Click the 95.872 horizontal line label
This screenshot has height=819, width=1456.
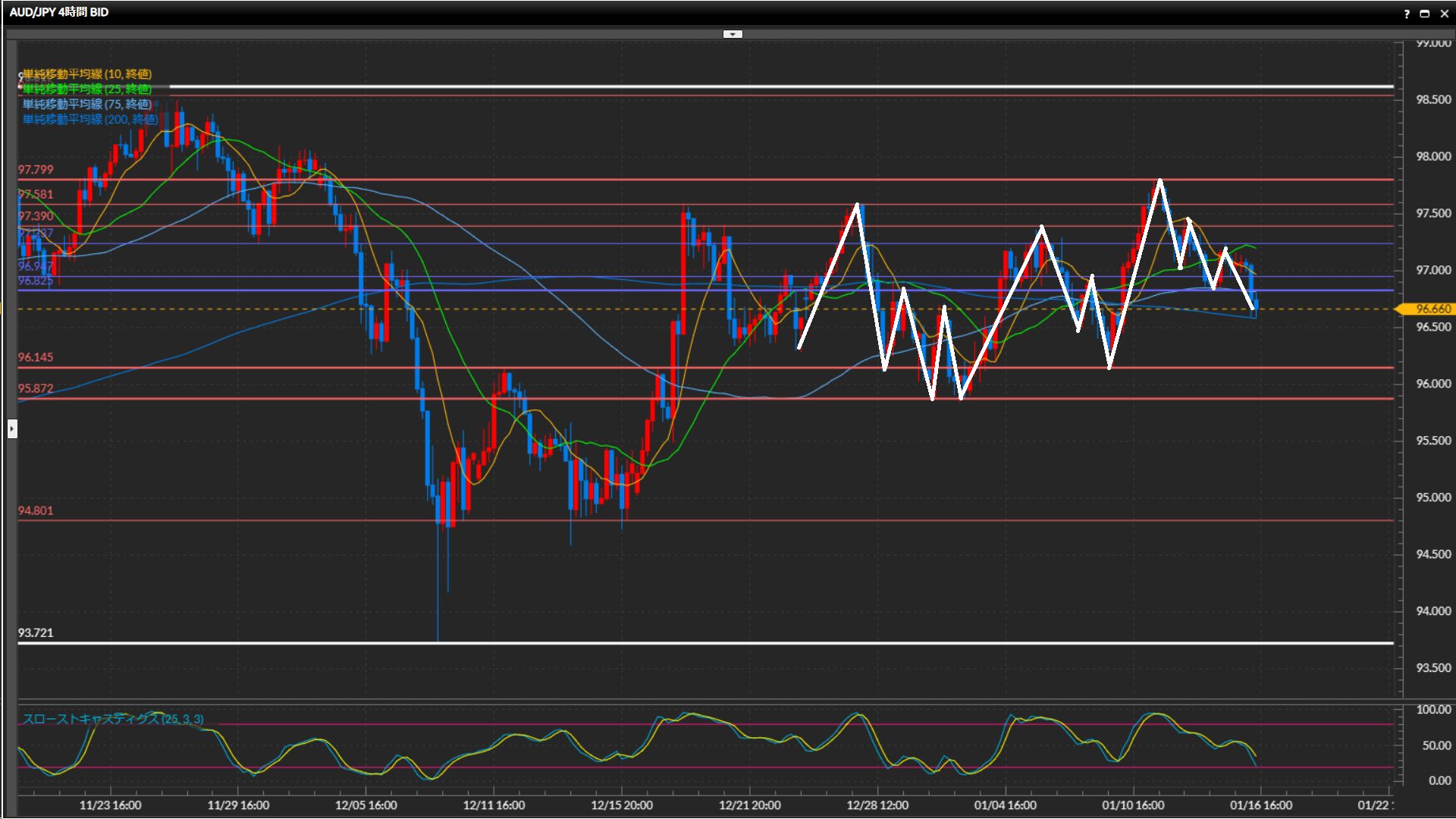36,388
